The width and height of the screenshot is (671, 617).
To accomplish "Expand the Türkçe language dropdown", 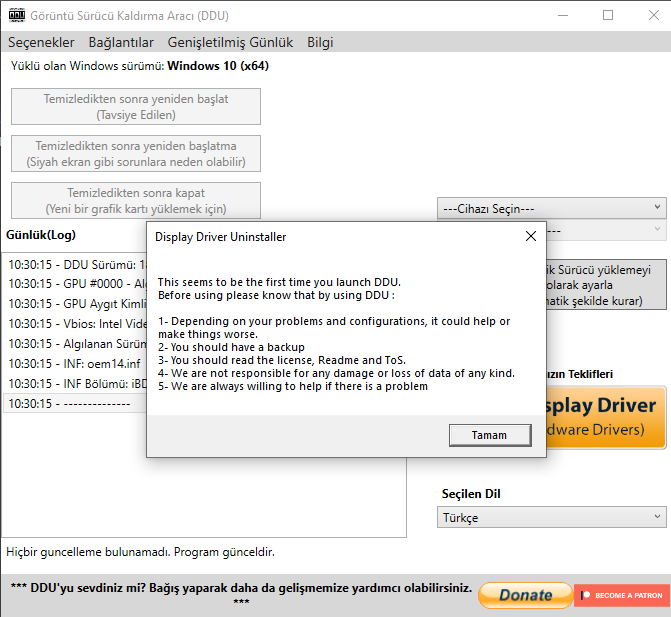I will pos(552,517).
